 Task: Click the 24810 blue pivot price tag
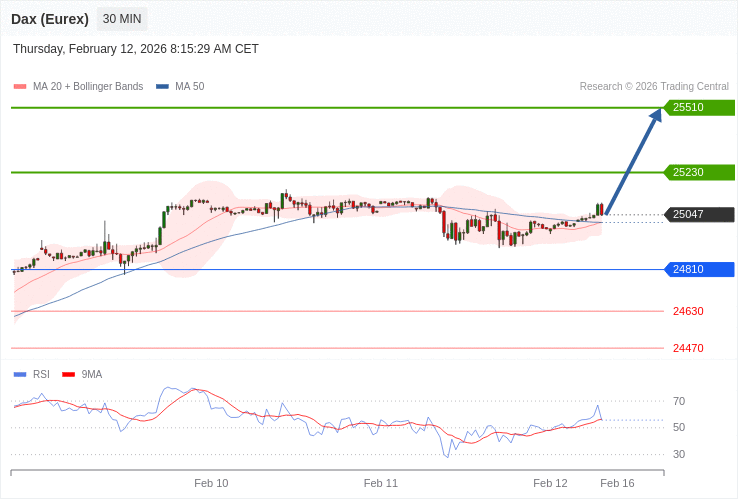(x=699, y=269)
